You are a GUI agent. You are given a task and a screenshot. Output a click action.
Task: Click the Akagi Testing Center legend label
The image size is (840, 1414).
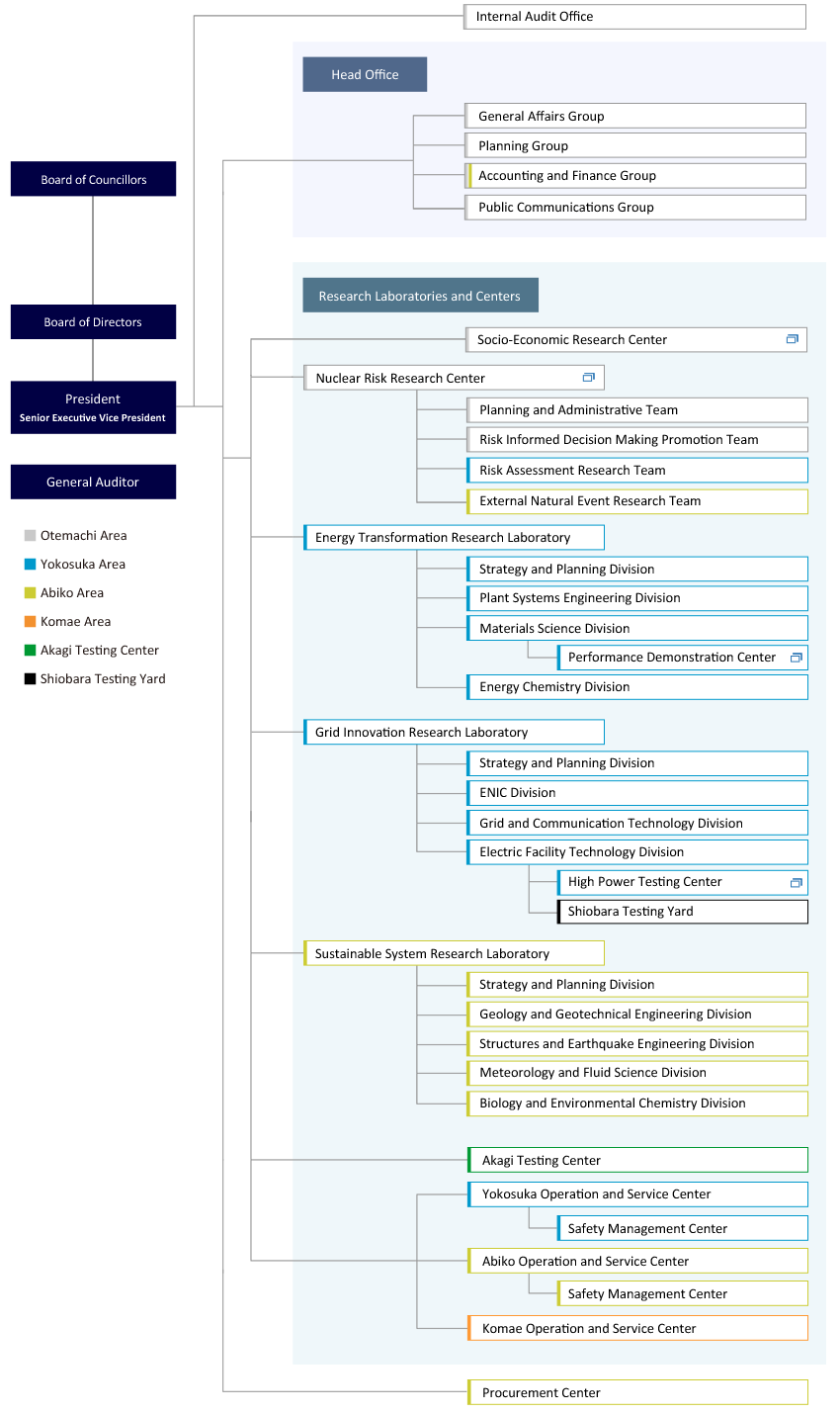[x=100, y=651]
